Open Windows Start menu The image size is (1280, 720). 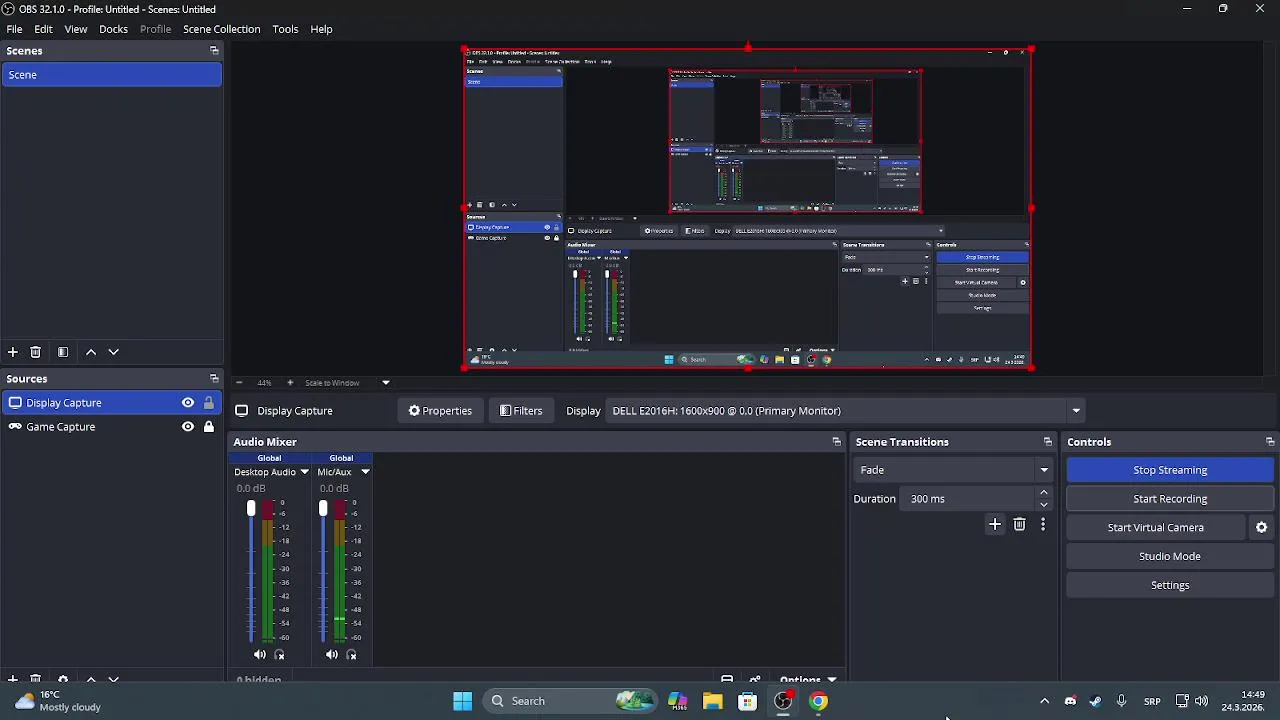[x=463, y=701]
